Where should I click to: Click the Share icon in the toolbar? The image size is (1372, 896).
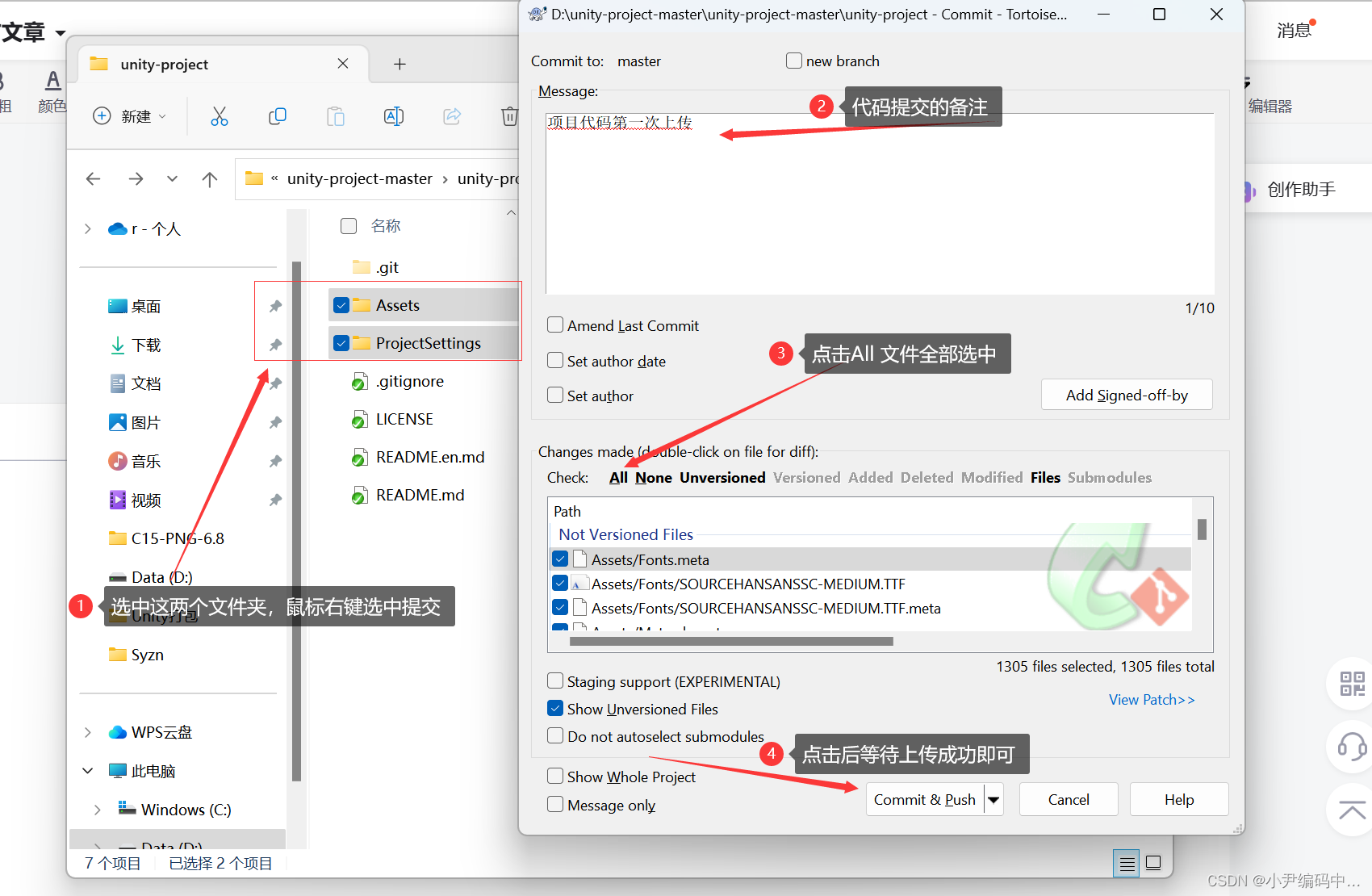452,115
